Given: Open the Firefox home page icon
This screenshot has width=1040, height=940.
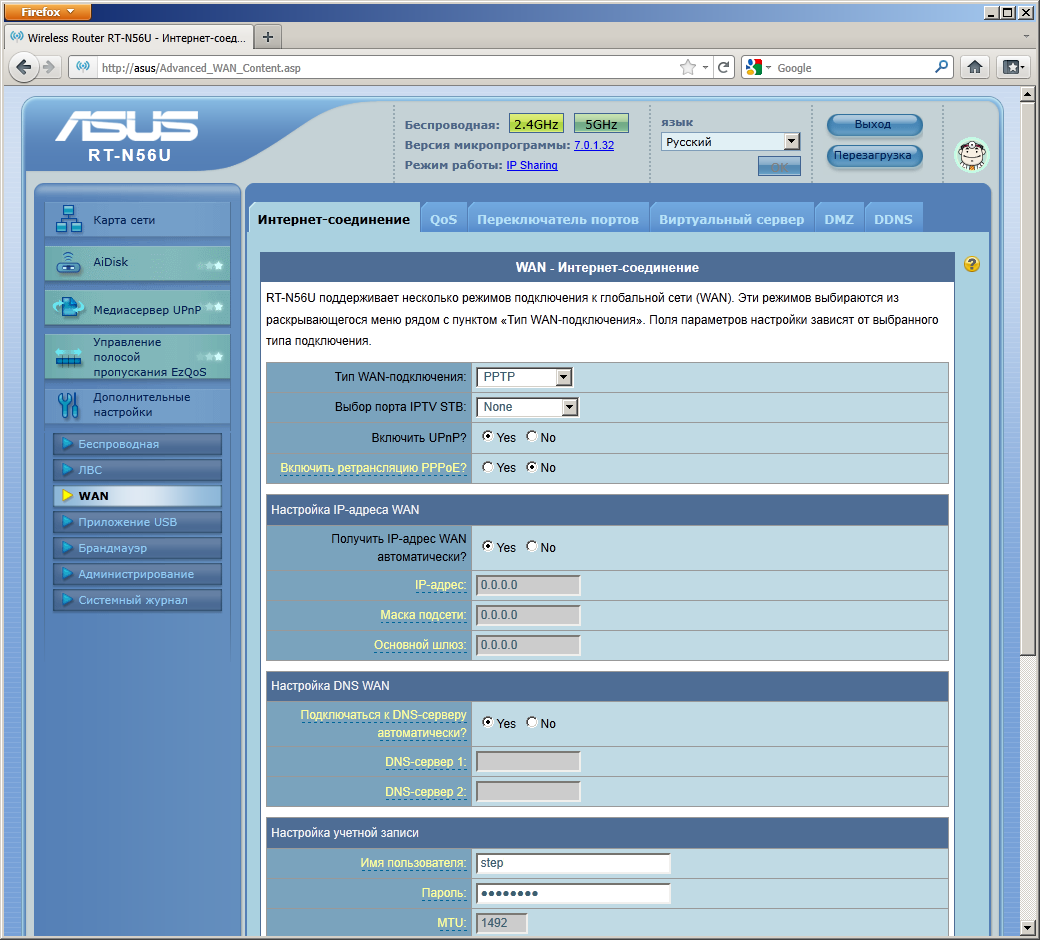Looking at the screenshot, I should 974,67.
